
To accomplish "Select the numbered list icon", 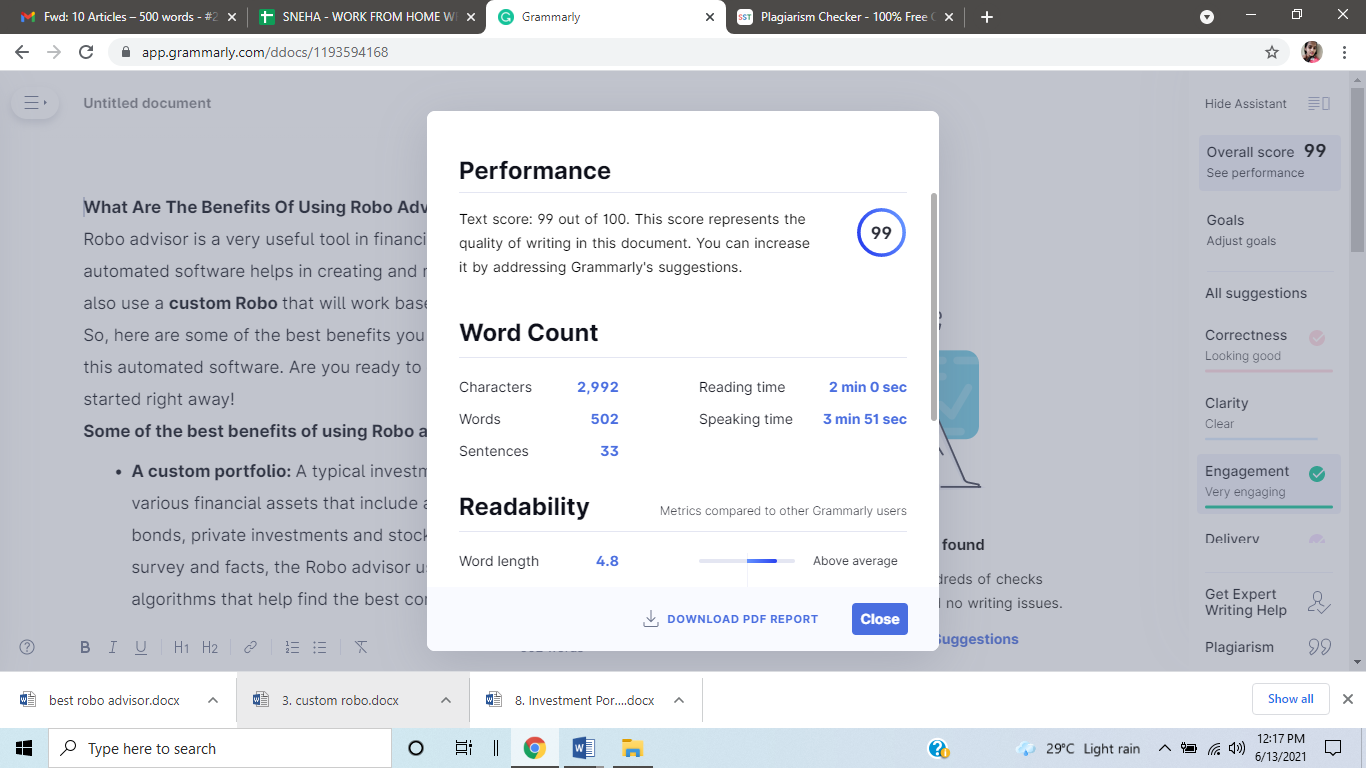I will (292, 647).
